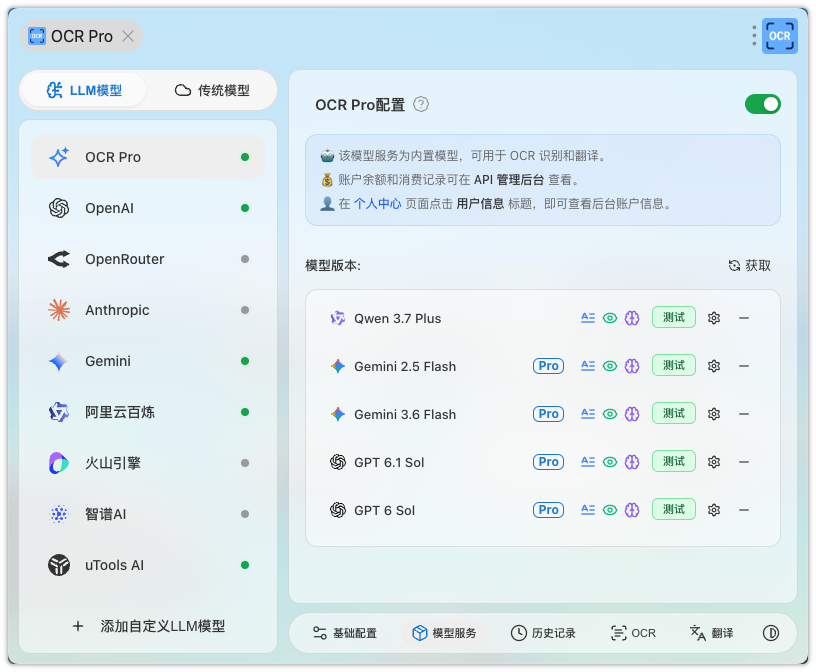Image resolution: width=816 pixels, height=672 pixels.
Task: Remove GPT 6 Sol with minus icon
Action: (744, 510)
